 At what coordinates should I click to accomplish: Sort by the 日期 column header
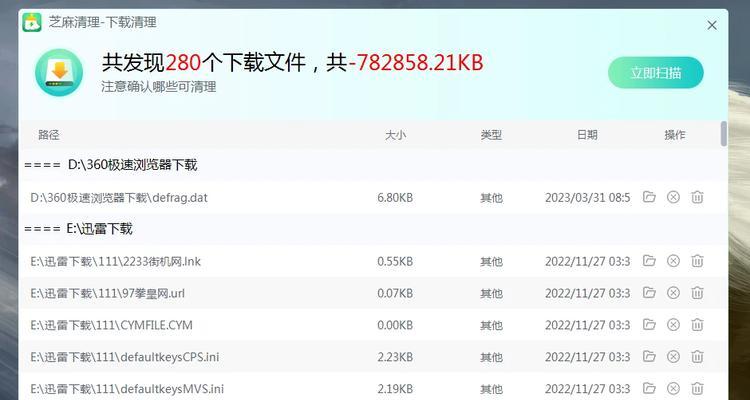pos(587,135)
